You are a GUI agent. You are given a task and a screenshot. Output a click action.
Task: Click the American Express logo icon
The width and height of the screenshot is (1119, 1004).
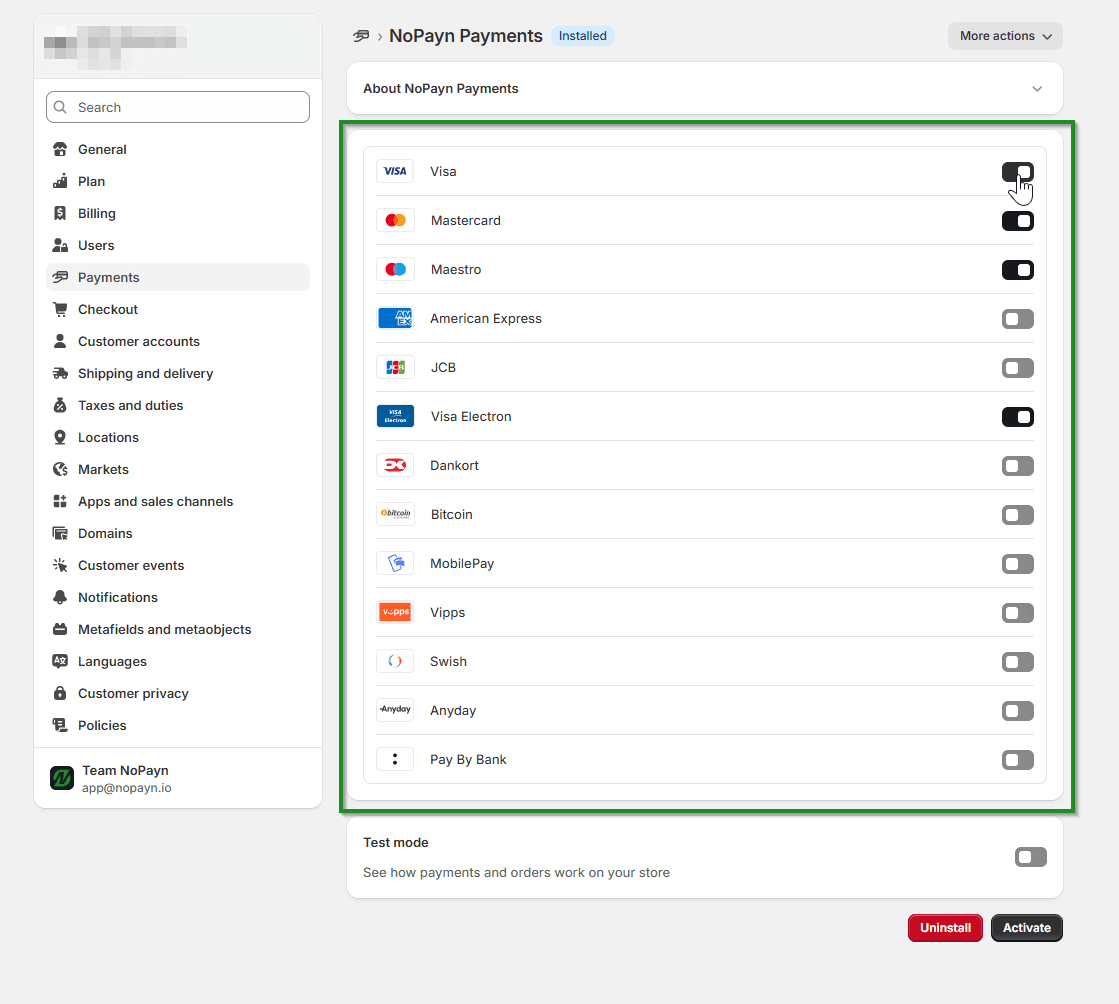pyautogui.click(x=395, y=317)
